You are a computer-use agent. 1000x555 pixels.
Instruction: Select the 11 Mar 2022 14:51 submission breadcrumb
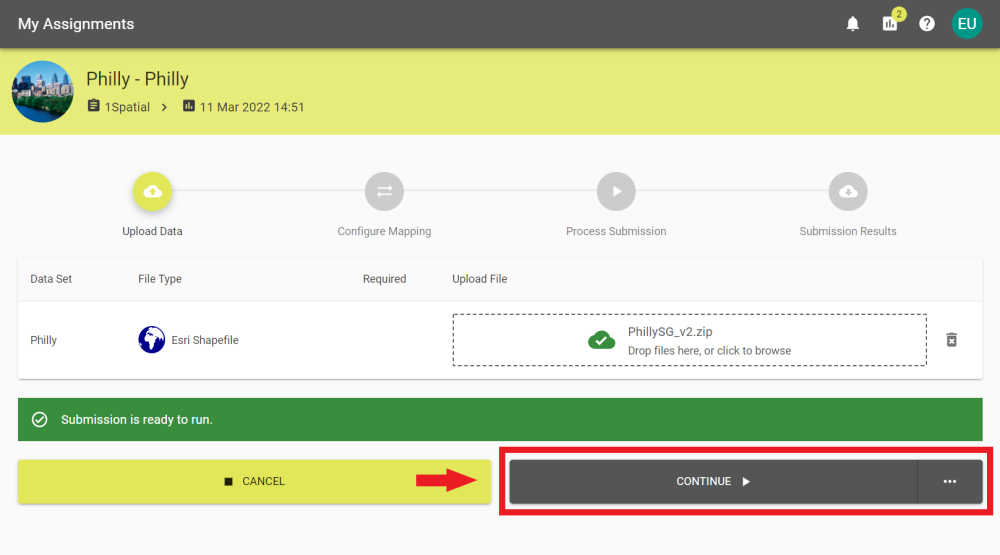(x=252, y=107)
